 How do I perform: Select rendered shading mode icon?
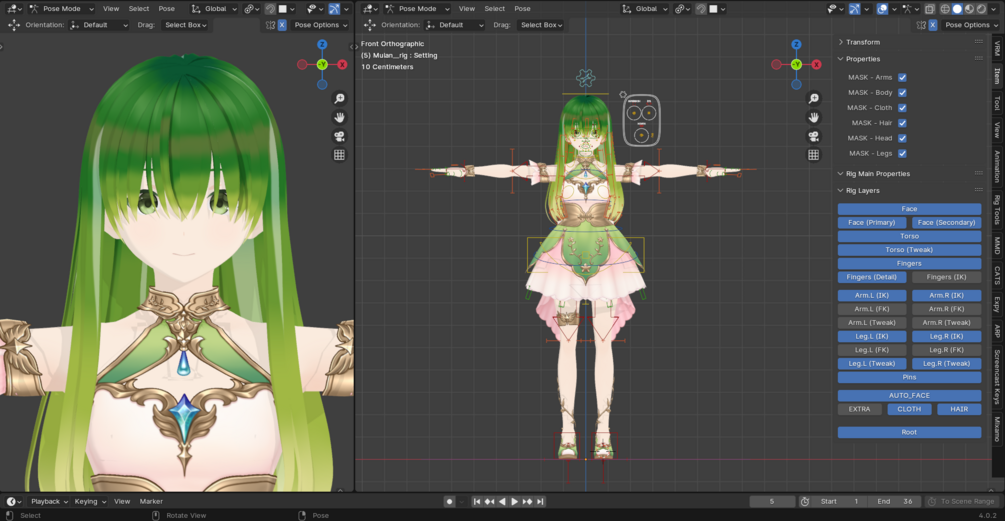tap(981, 9)
